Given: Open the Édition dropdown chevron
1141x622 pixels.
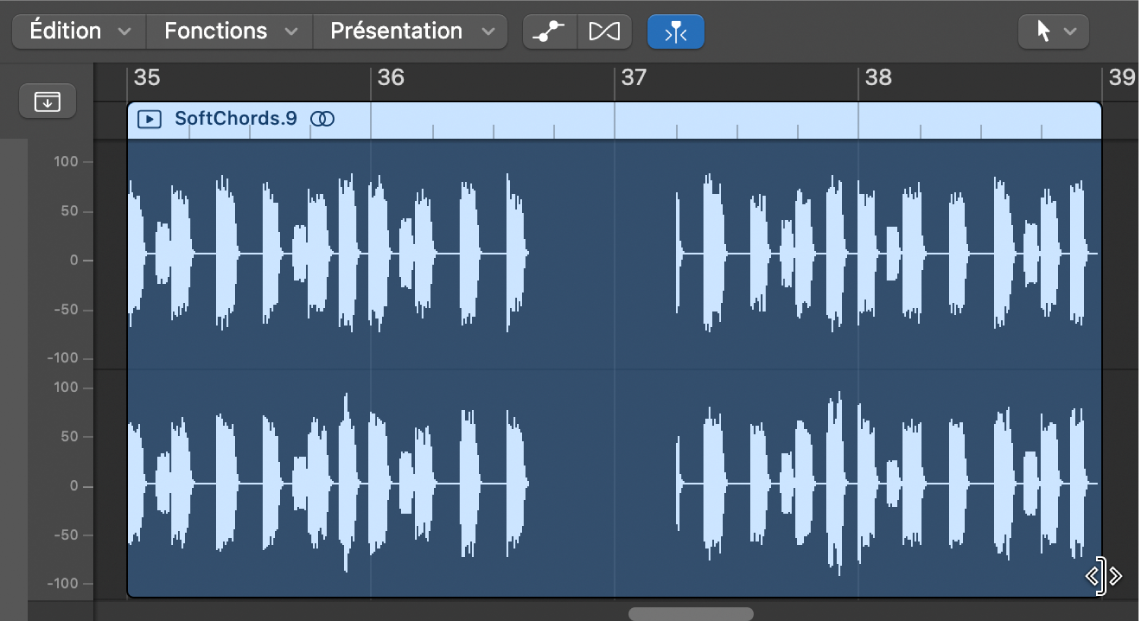Looking at the screenshot, I should (125, 31).
